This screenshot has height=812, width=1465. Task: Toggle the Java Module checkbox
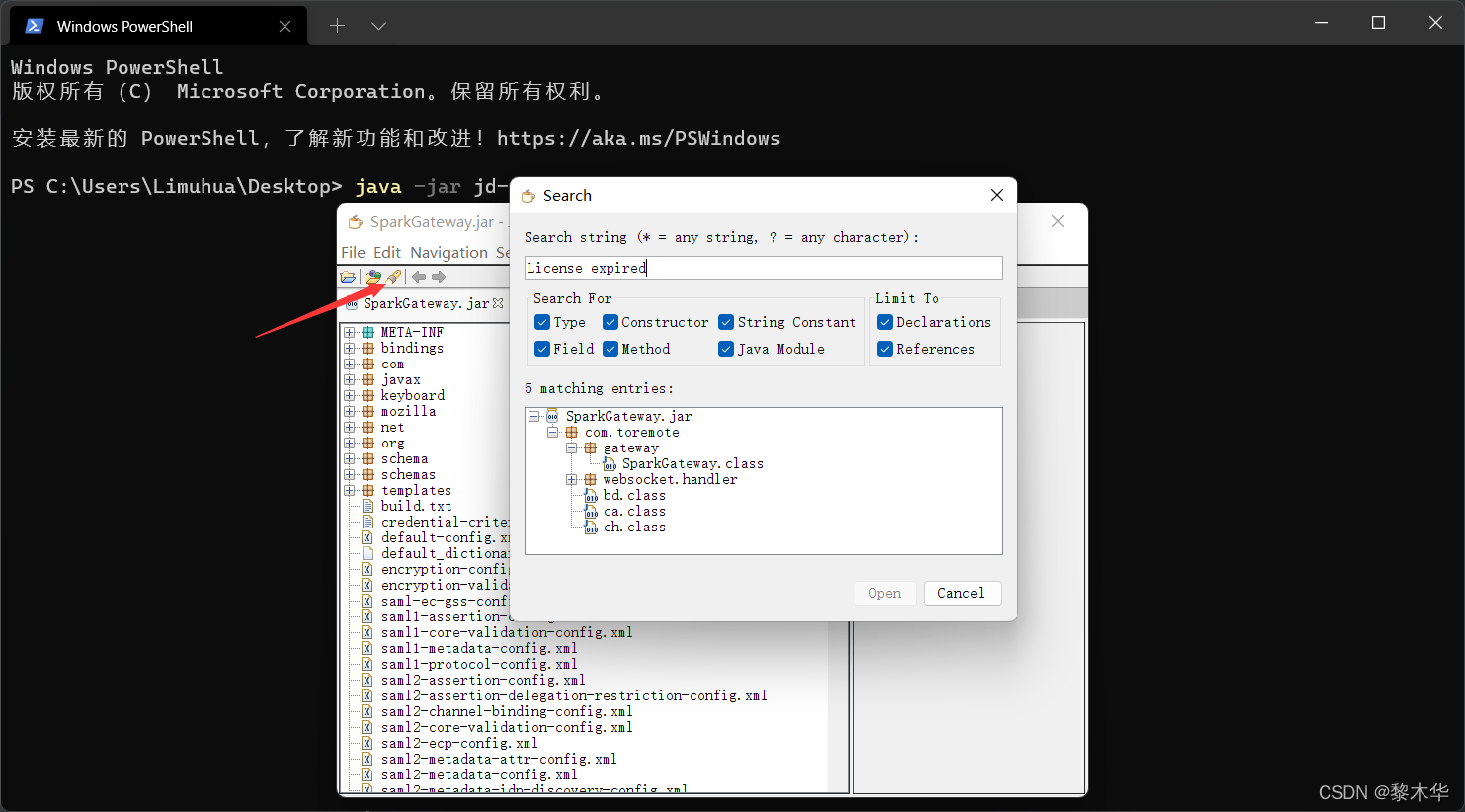point(726,349)
